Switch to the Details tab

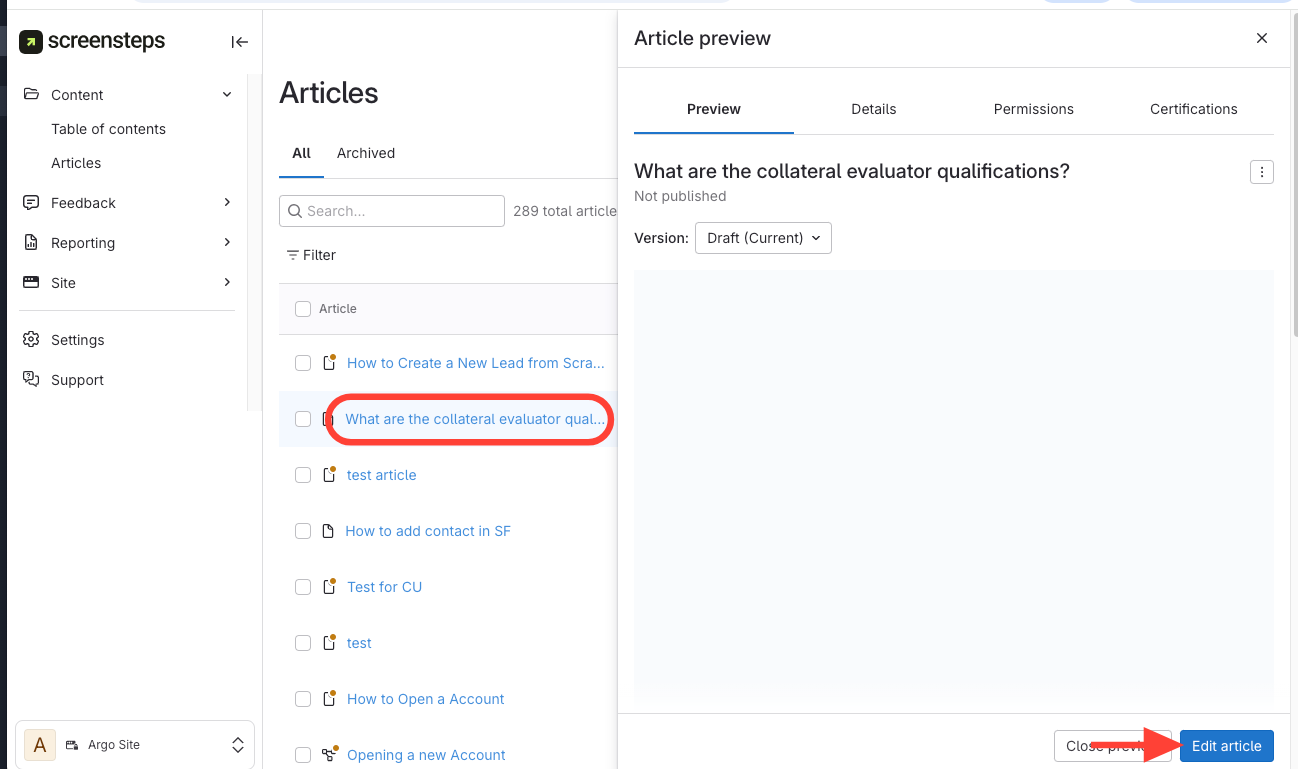pos(873,109)
